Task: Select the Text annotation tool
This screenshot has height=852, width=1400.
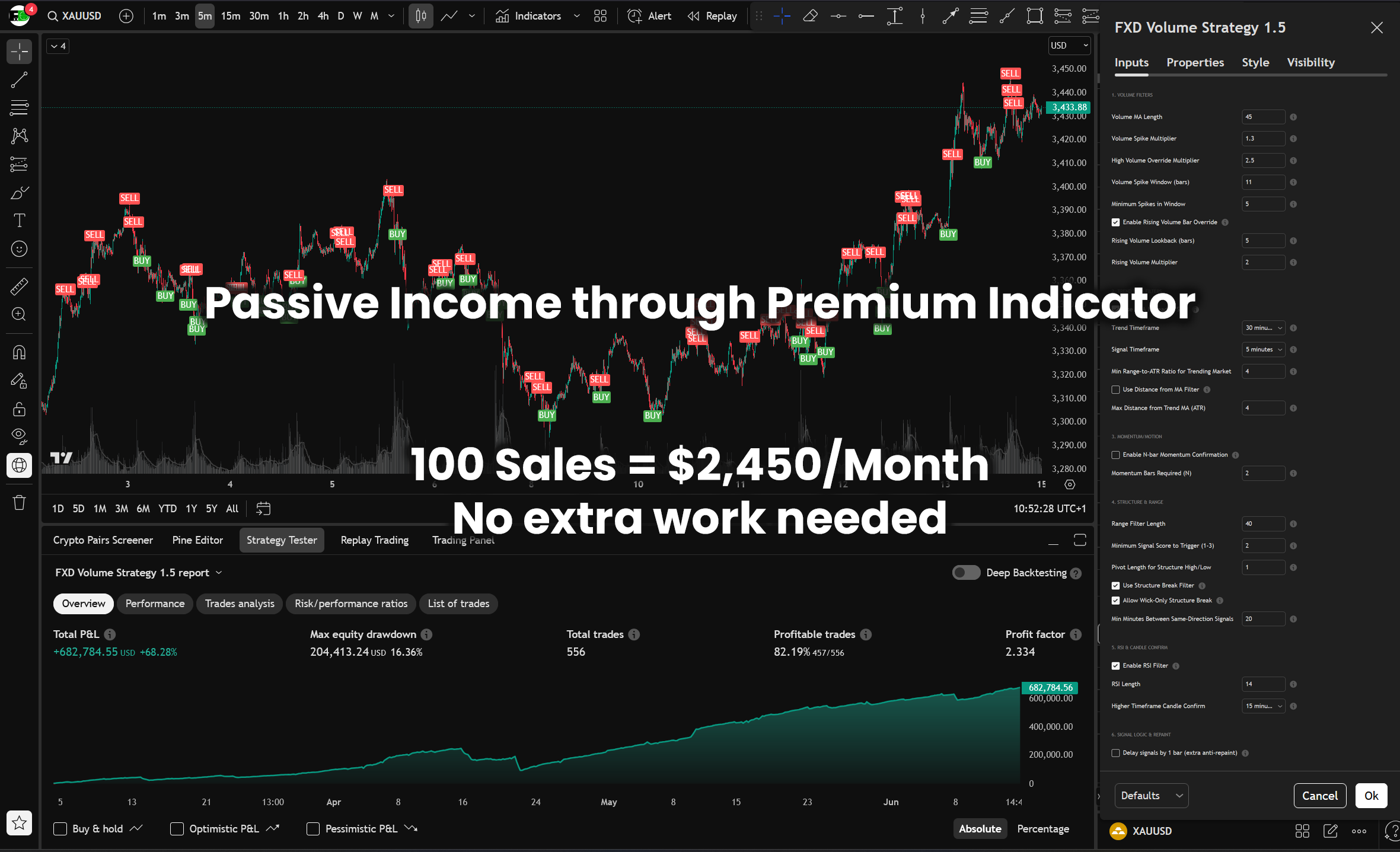Action: 19,221
